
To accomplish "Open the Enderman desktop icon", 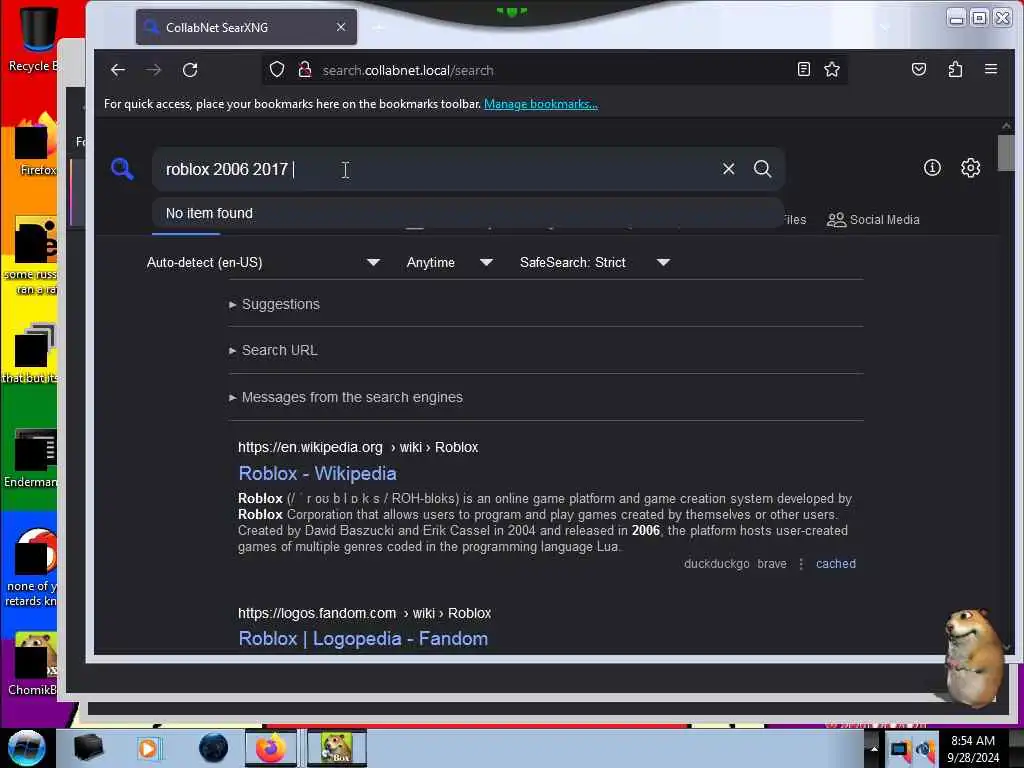I will coord(31,458).
